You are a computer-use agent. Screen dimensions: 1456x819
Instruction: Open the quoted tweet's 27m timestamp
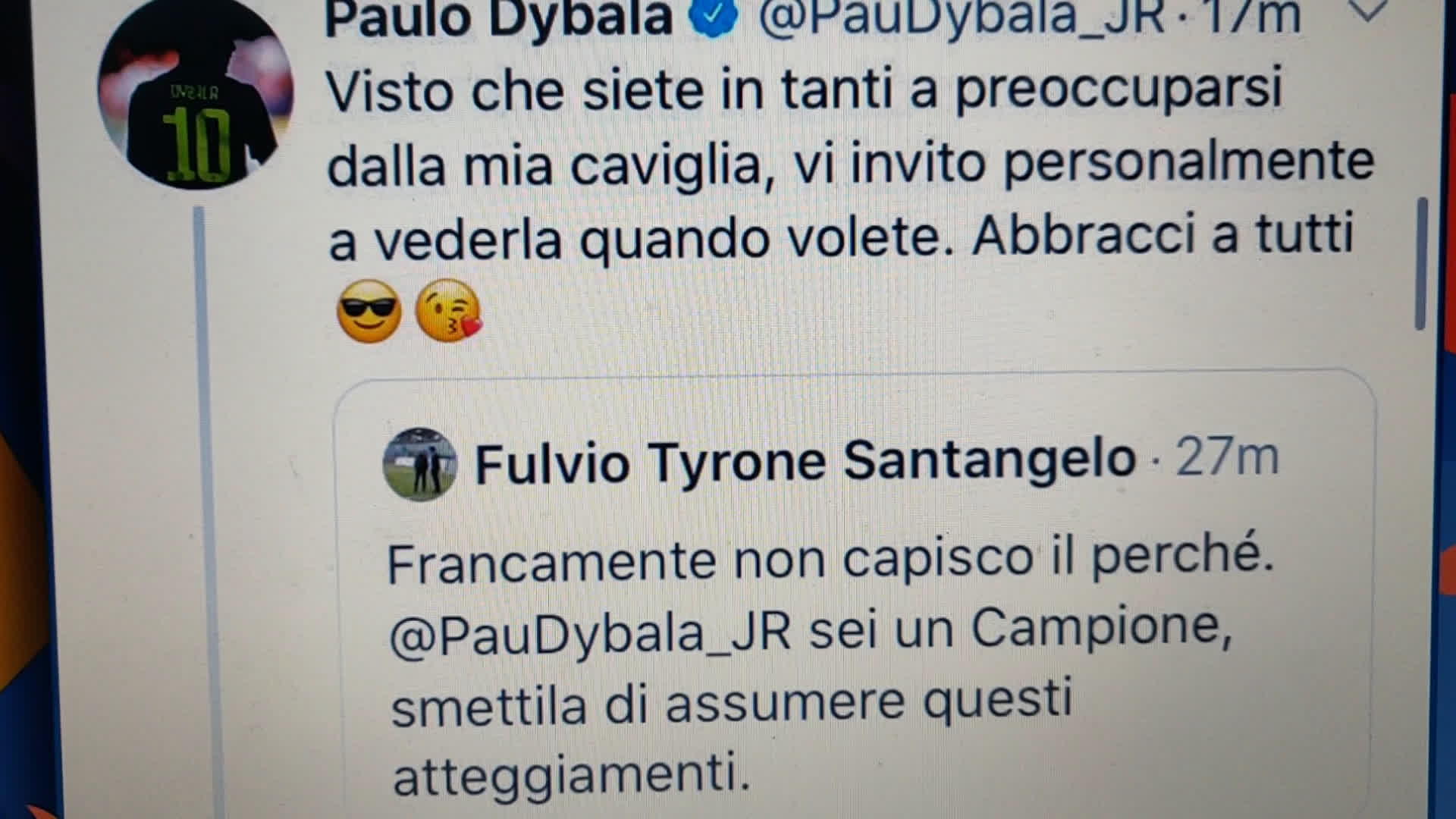(1227, 457)
